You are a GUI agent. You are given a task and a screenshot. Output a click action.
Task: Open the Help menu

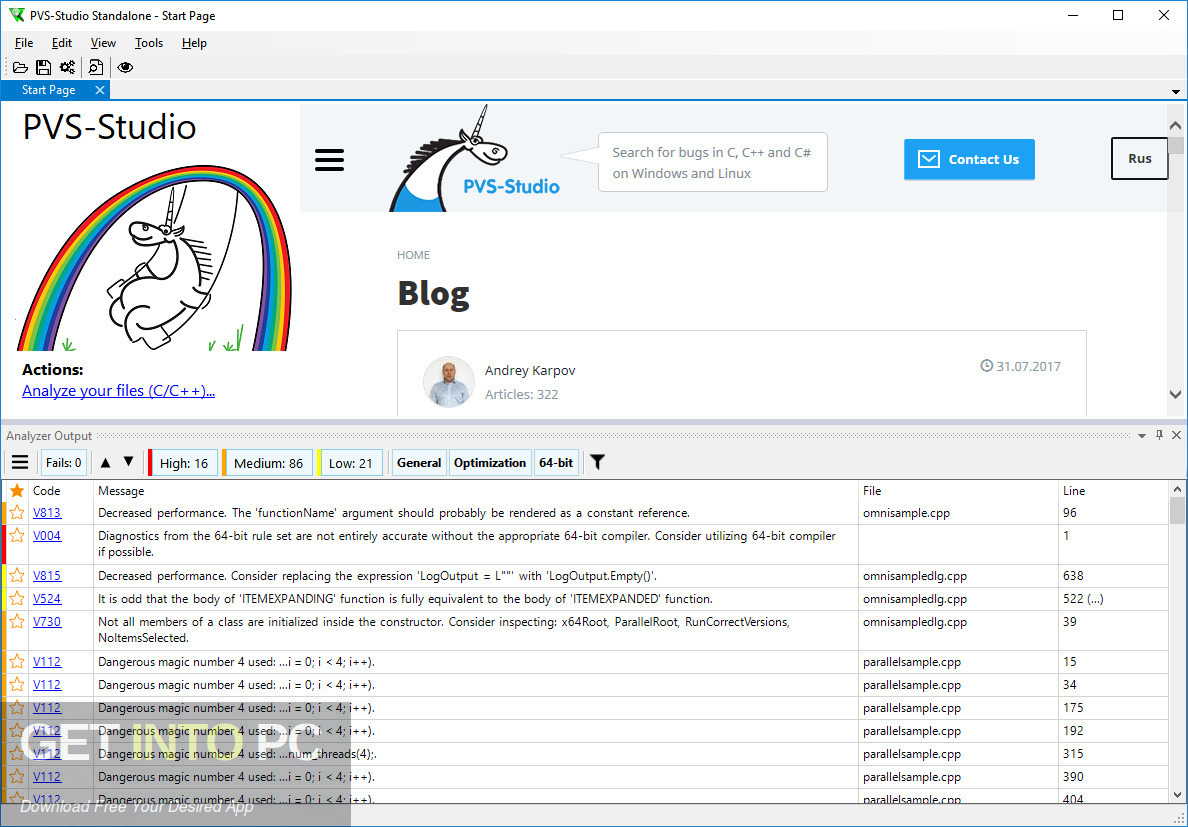tap(194, 43)
